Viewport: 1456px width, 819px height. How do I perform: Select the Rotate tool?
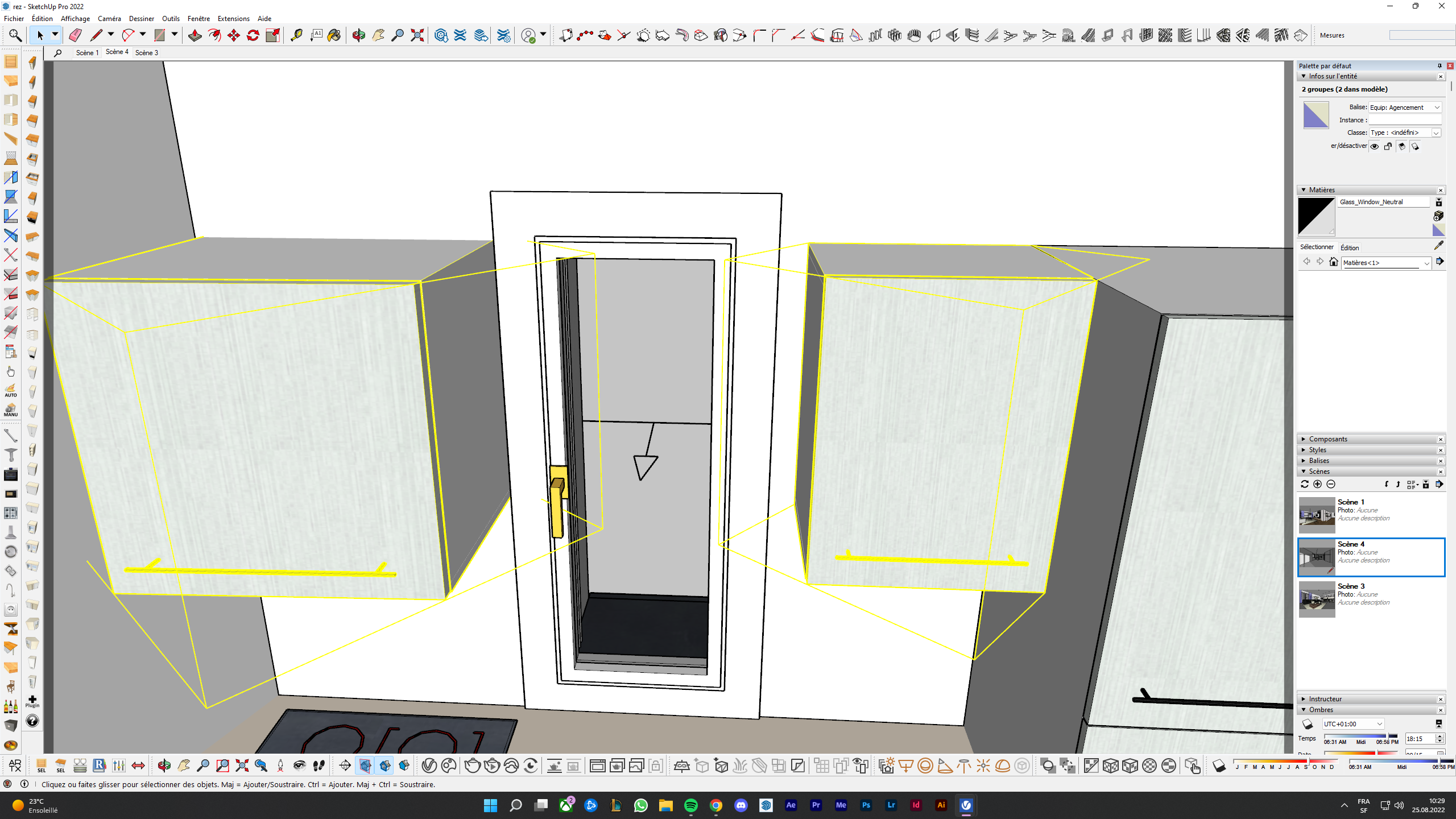(253, 35)
